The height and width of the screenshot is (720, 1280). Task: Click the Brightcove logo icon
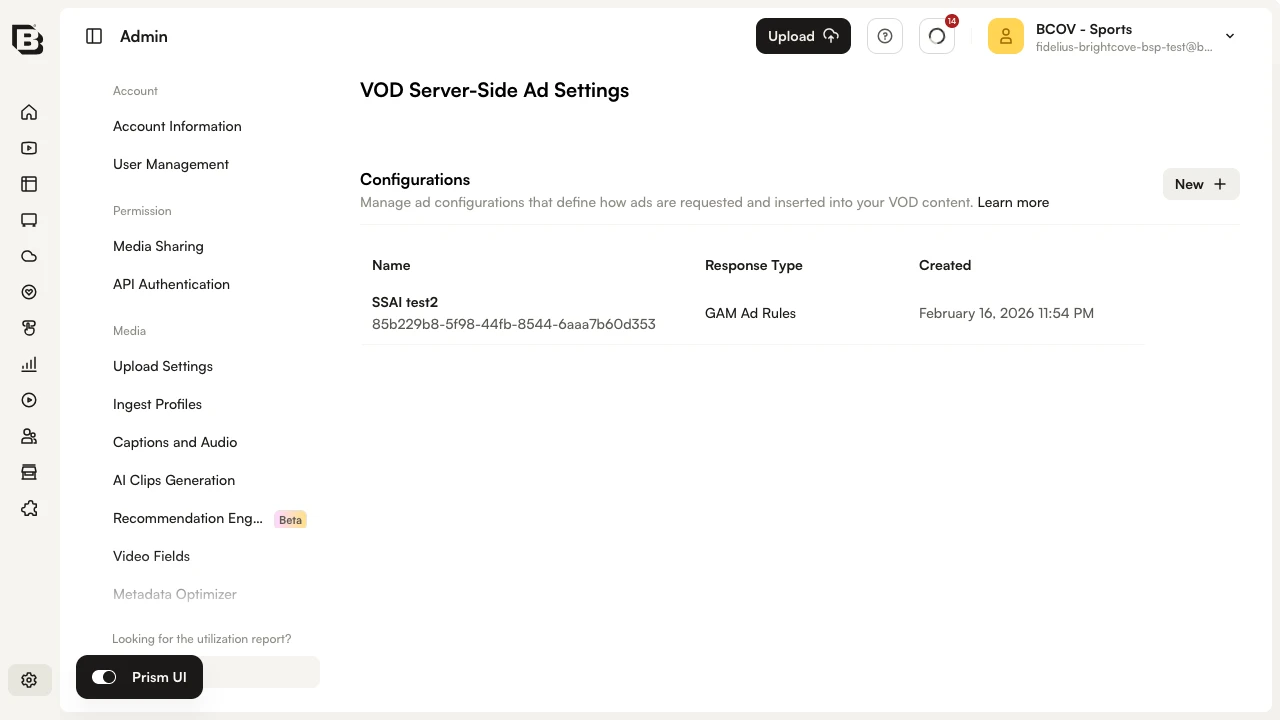coord(28,38)
